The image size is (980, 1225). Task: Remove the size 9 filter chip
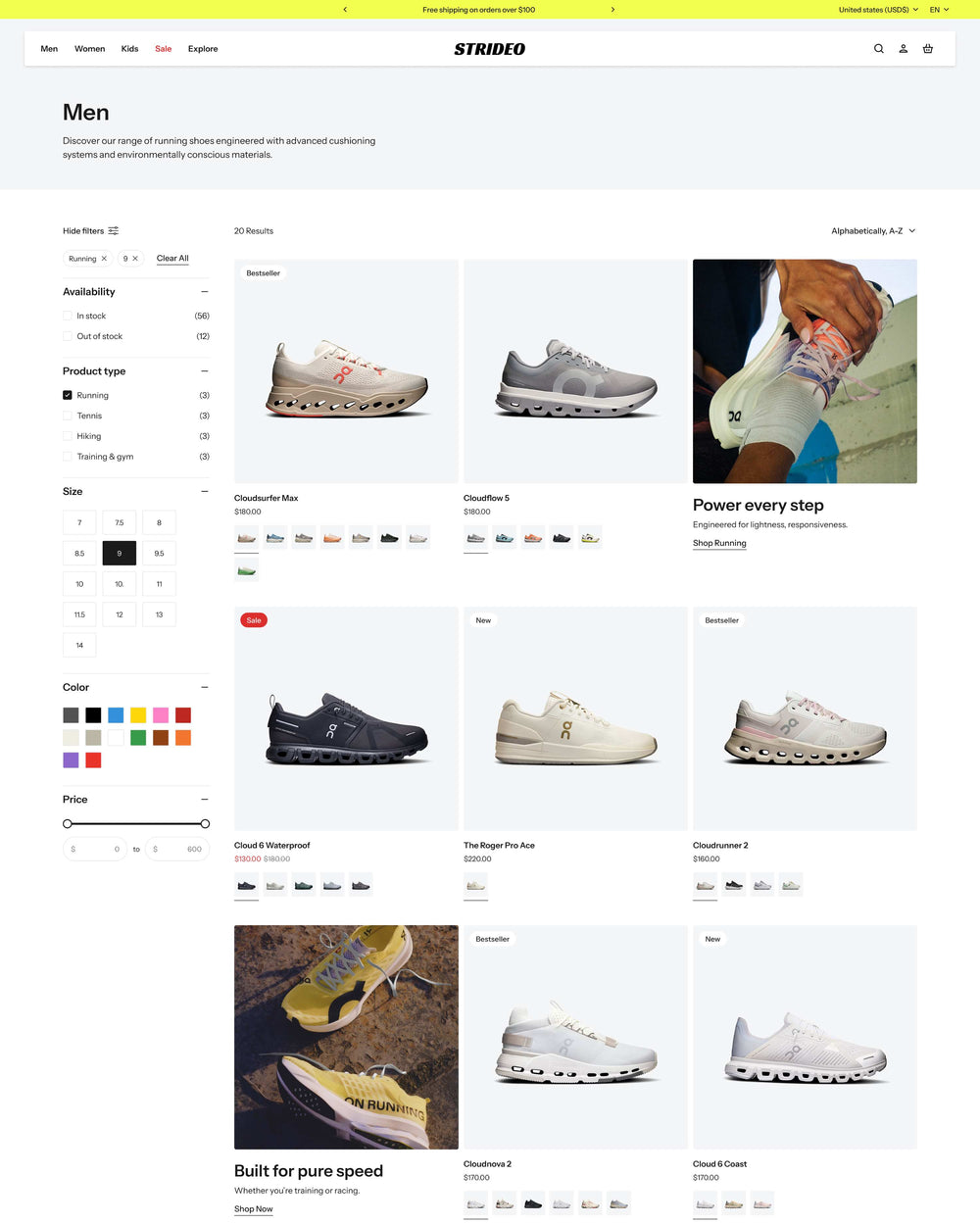136,258
